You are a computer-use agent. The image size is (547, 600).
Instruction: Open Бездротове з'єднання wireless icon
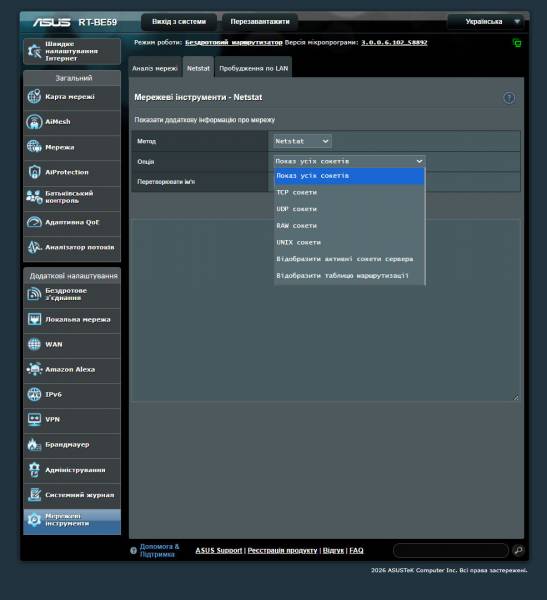[x=34, y=294]
